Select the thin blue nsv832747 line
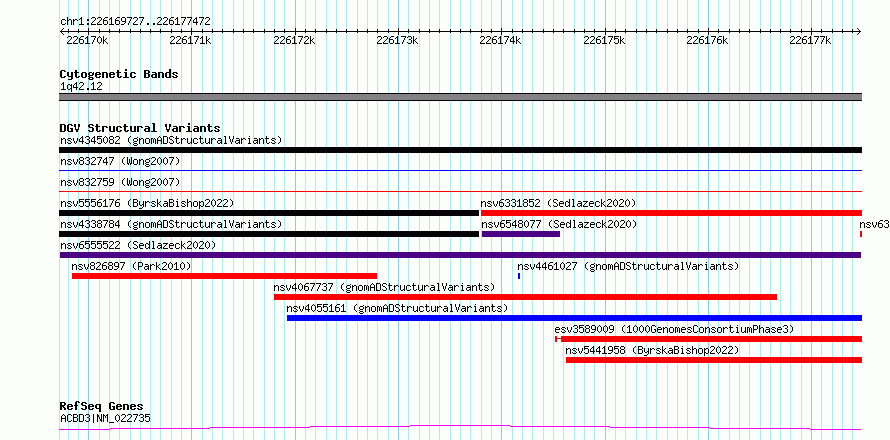Viewport: 890px width, 440px height. pyautogui.click(x=460, y=170)
